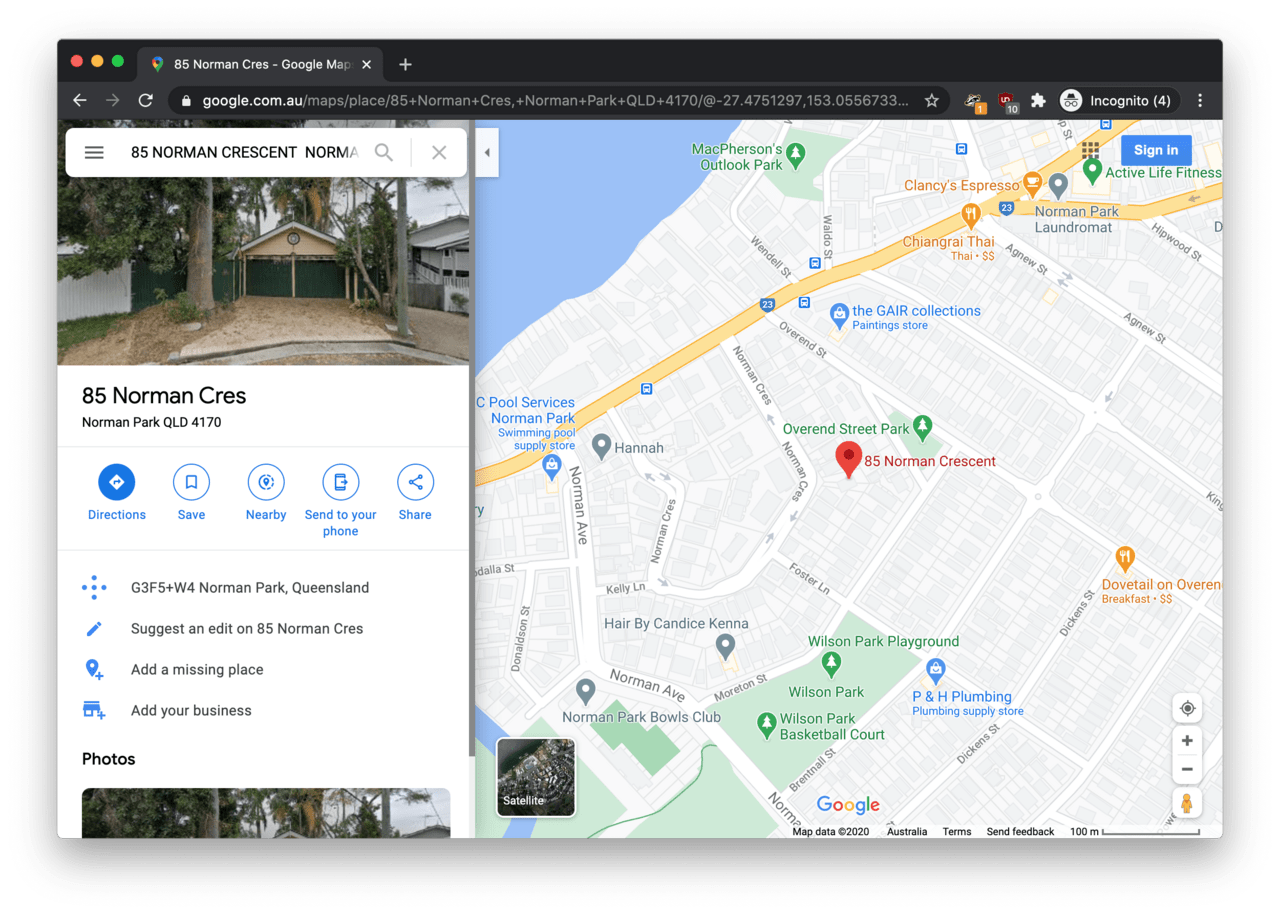Click the Hannah place marker
The height and width of the screenshot is (914, 1280).
[601, 445]
